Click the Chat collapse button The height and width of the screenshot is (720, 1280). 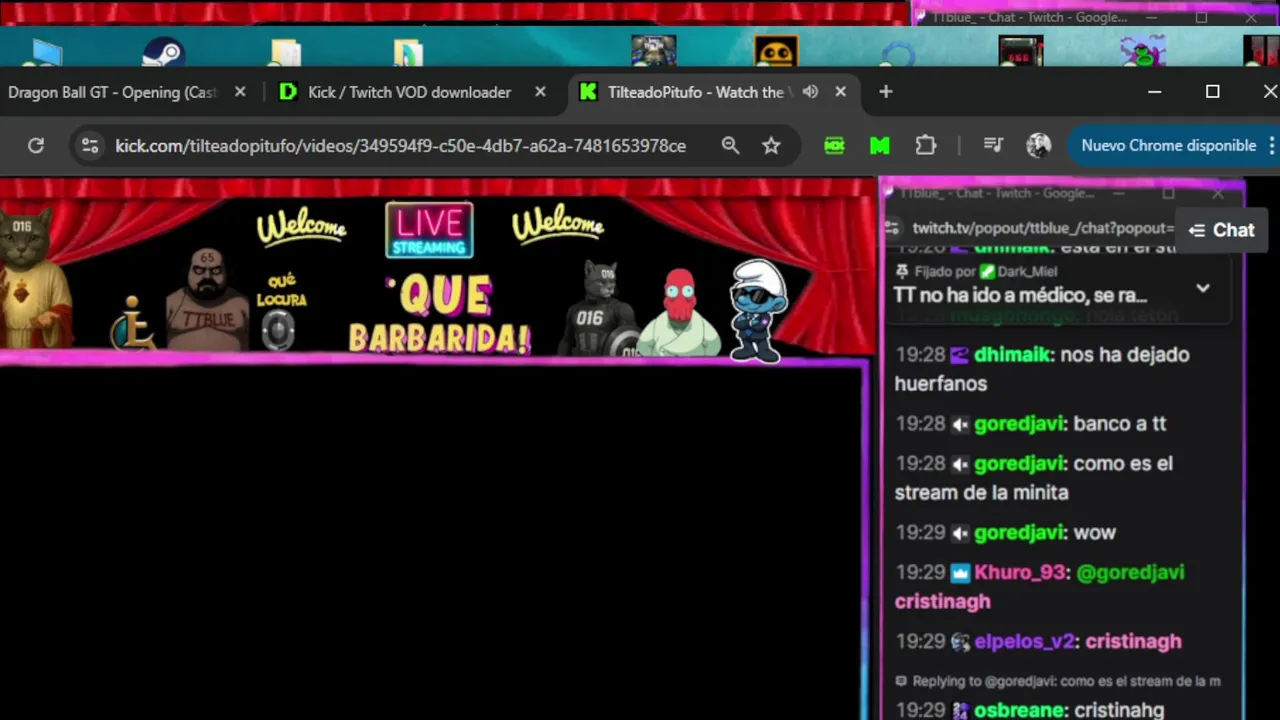[1221, 230]
